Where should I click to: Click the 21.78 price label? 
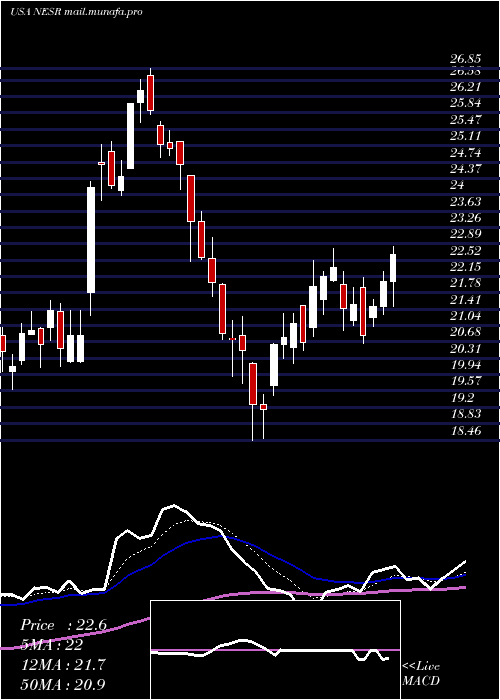click(x=465, y=283)
